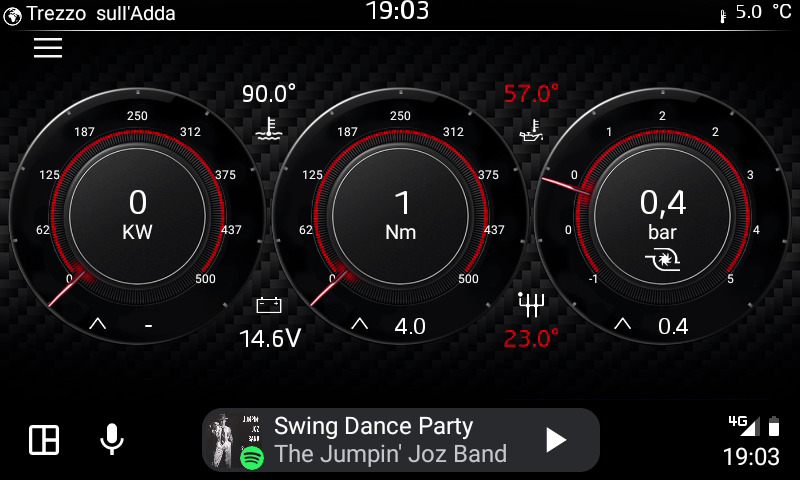Select the boost pressure gauge
The height and width of the screenshot is (480, 800).
click(x=663, y=216)
